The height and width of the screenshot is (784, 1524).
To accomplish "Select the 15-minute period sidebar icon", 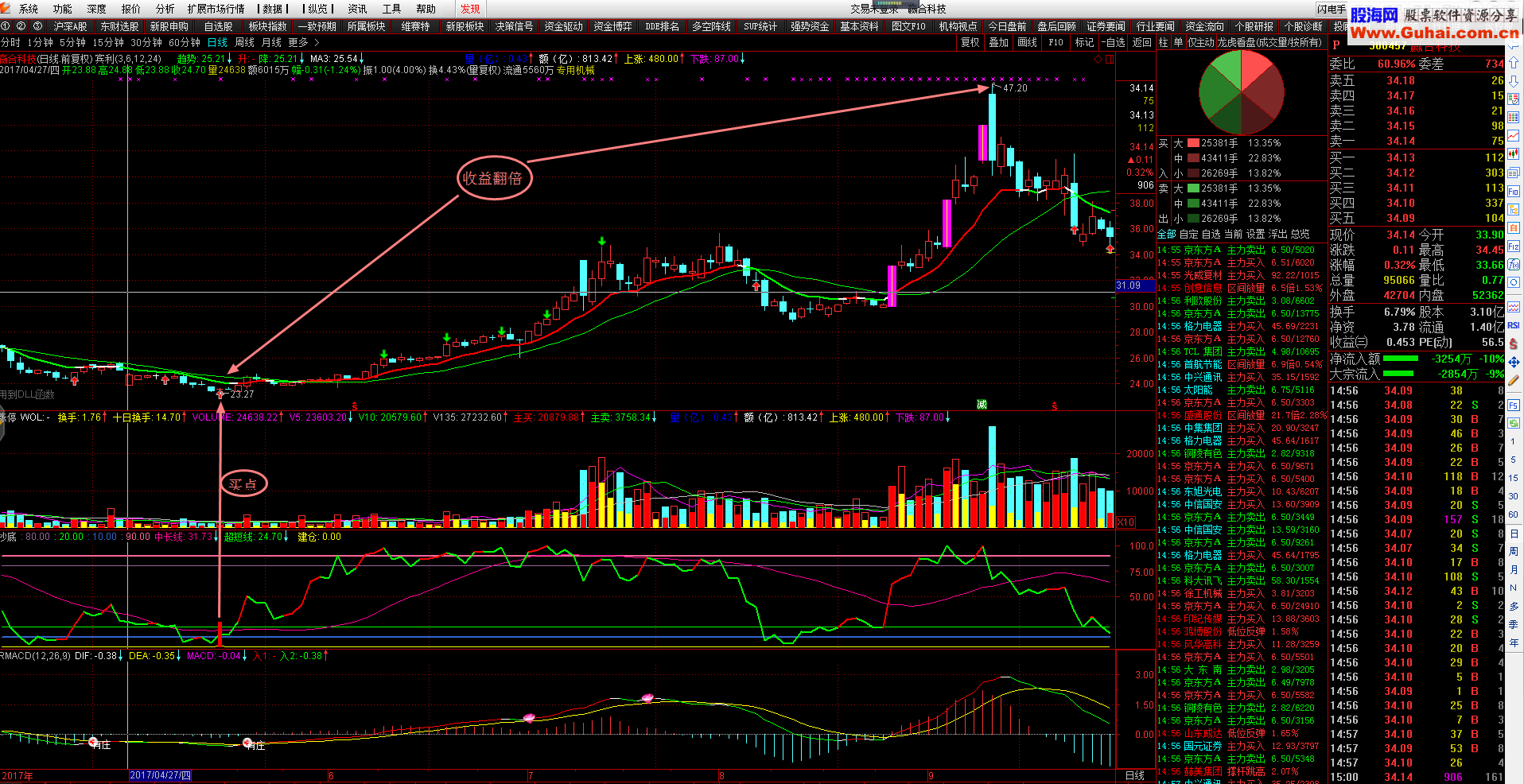I will pos(1513,478).
